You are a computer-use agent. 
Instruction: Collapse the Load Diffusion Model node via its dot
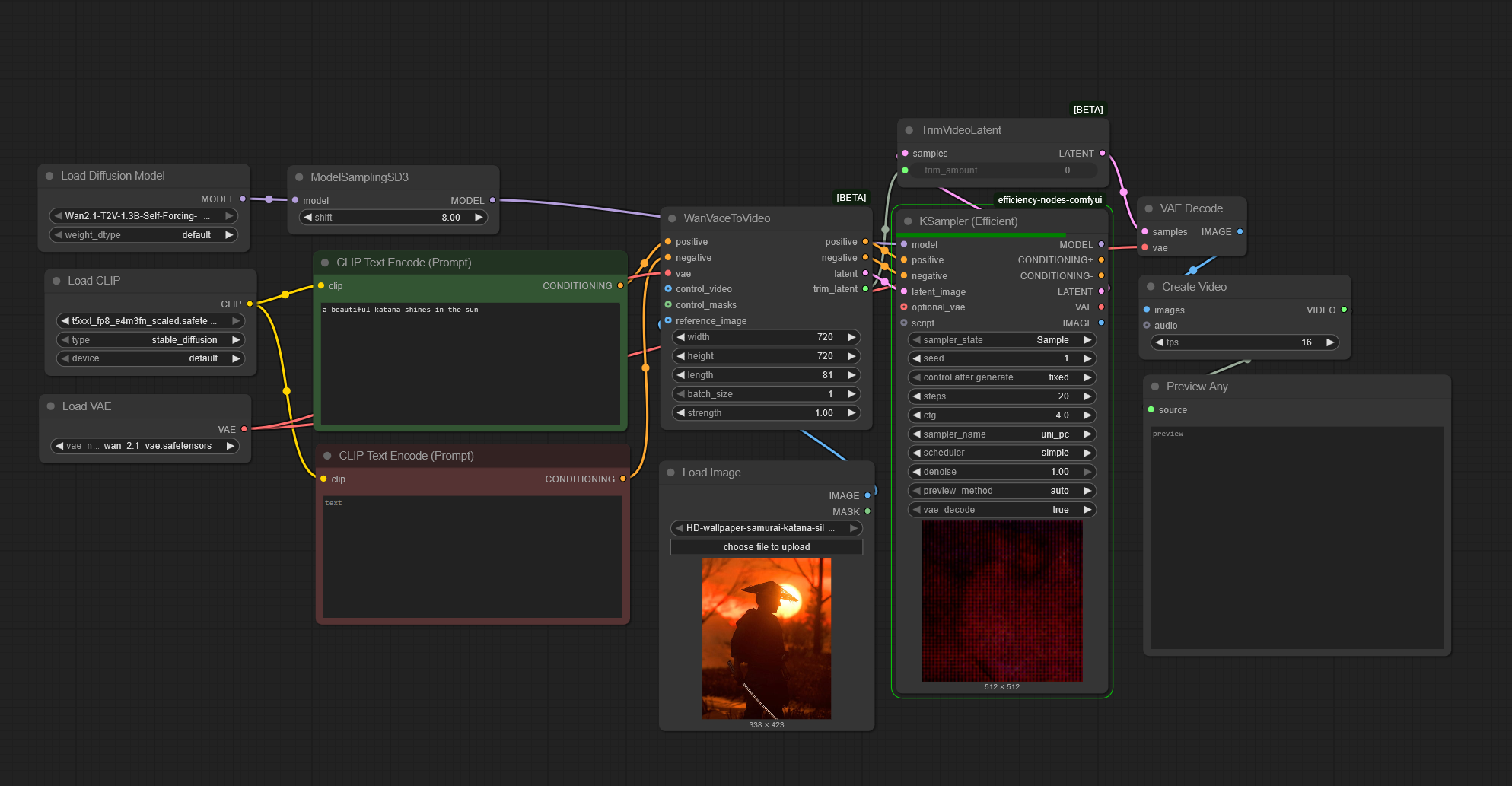[49, 176]
